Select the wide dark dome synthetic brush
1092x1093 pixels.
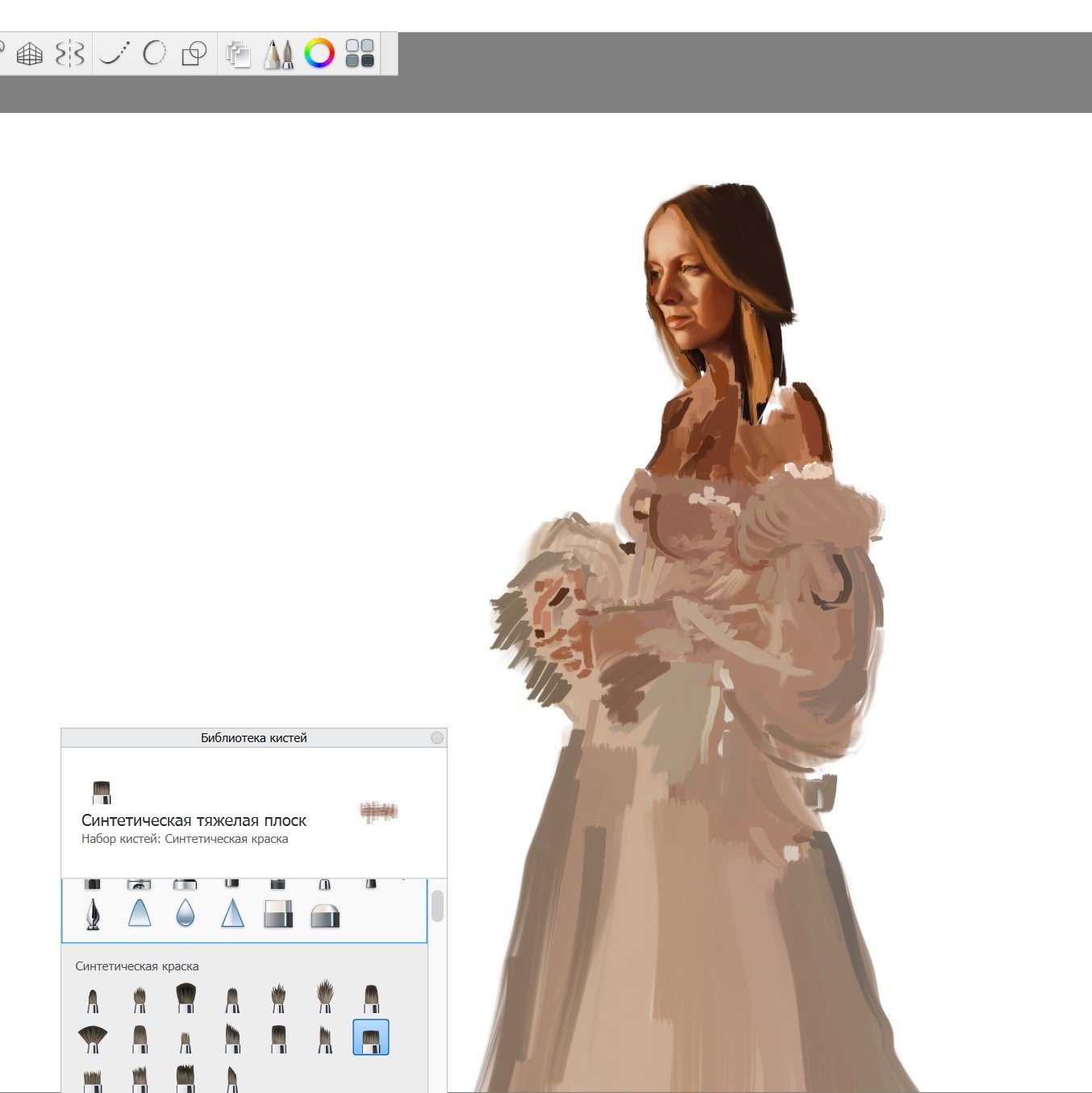coord(185,998)
